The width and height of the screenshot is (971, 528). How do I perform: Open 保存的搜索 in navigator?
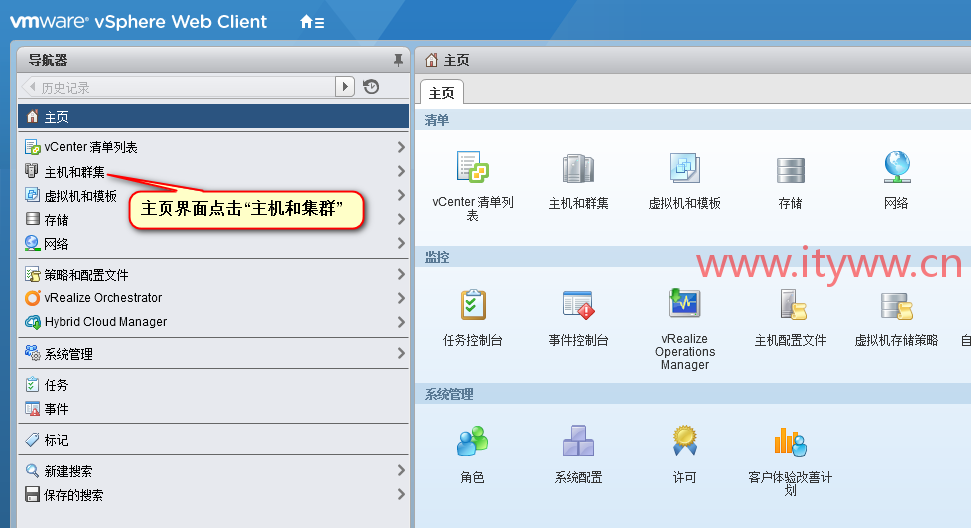214,495
